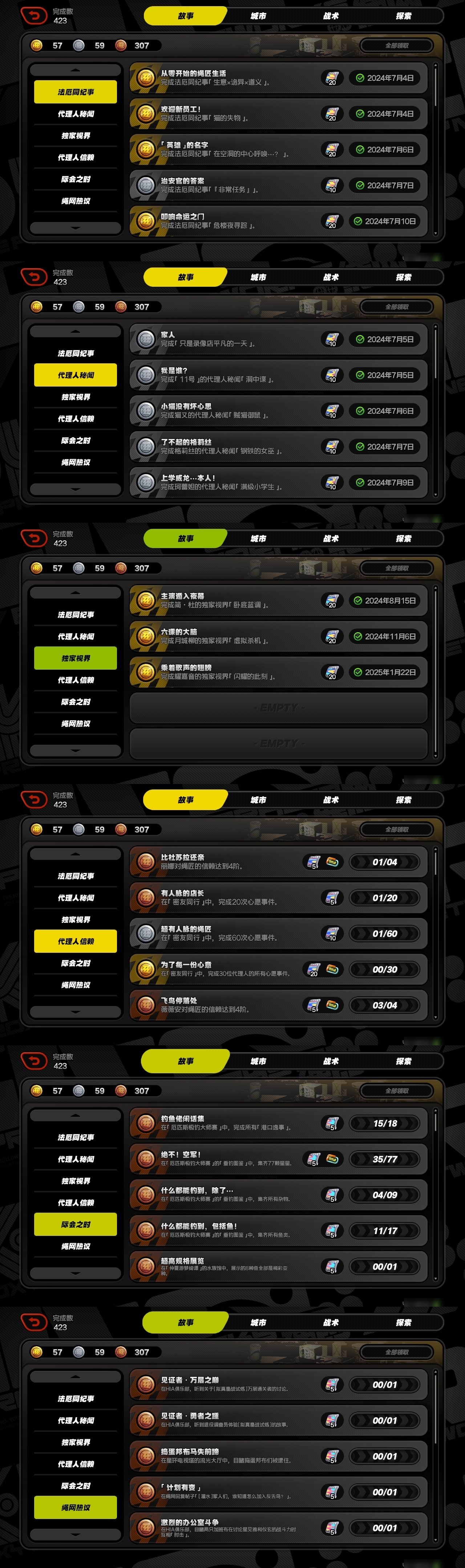Click the bronze medal icon of 钓鱼佬闲话

click(146, 1123)
